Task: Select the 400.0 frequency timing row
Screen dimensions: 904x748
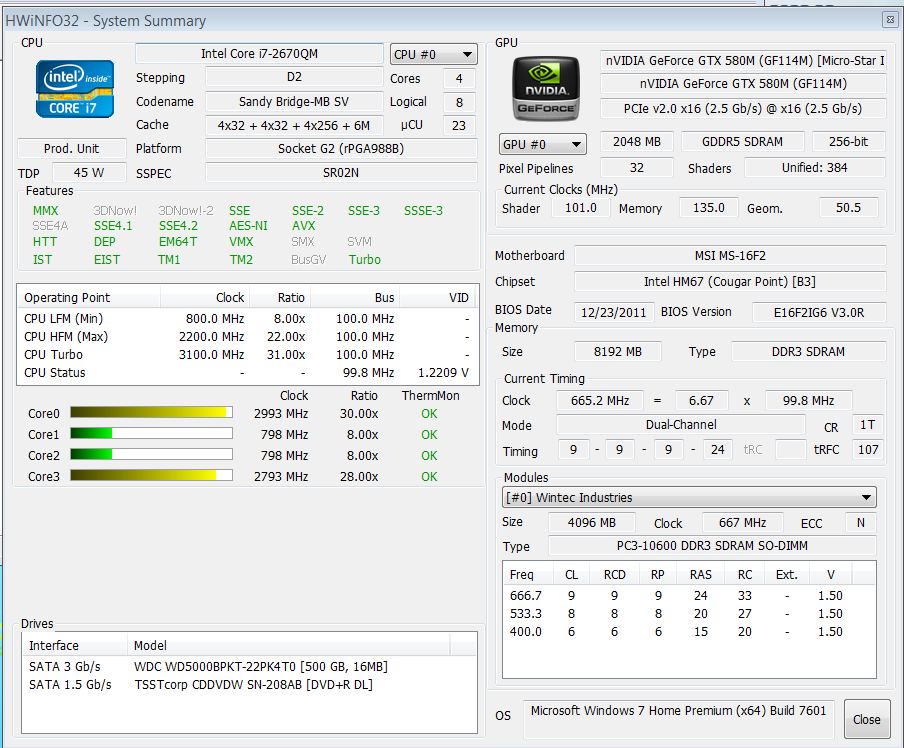Action: click(689, 632)
